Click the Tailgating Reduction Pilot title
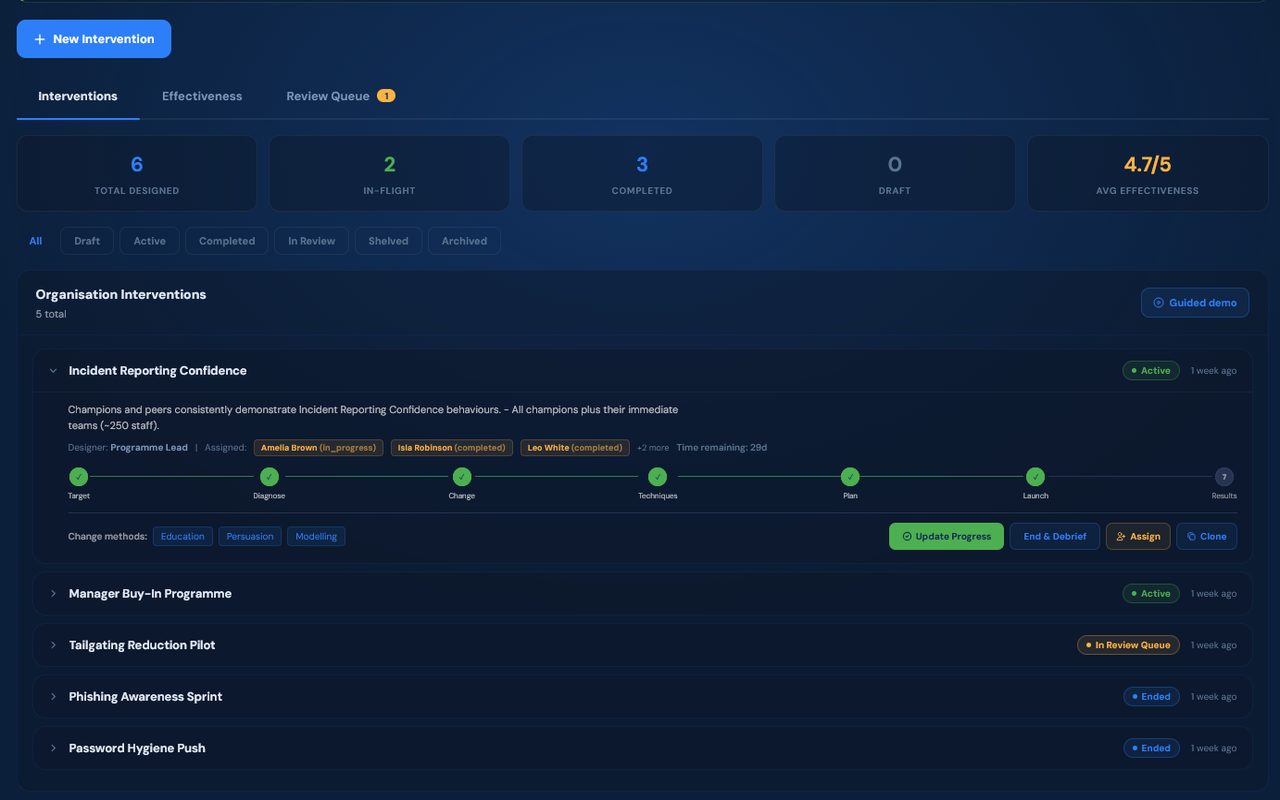 142,645
